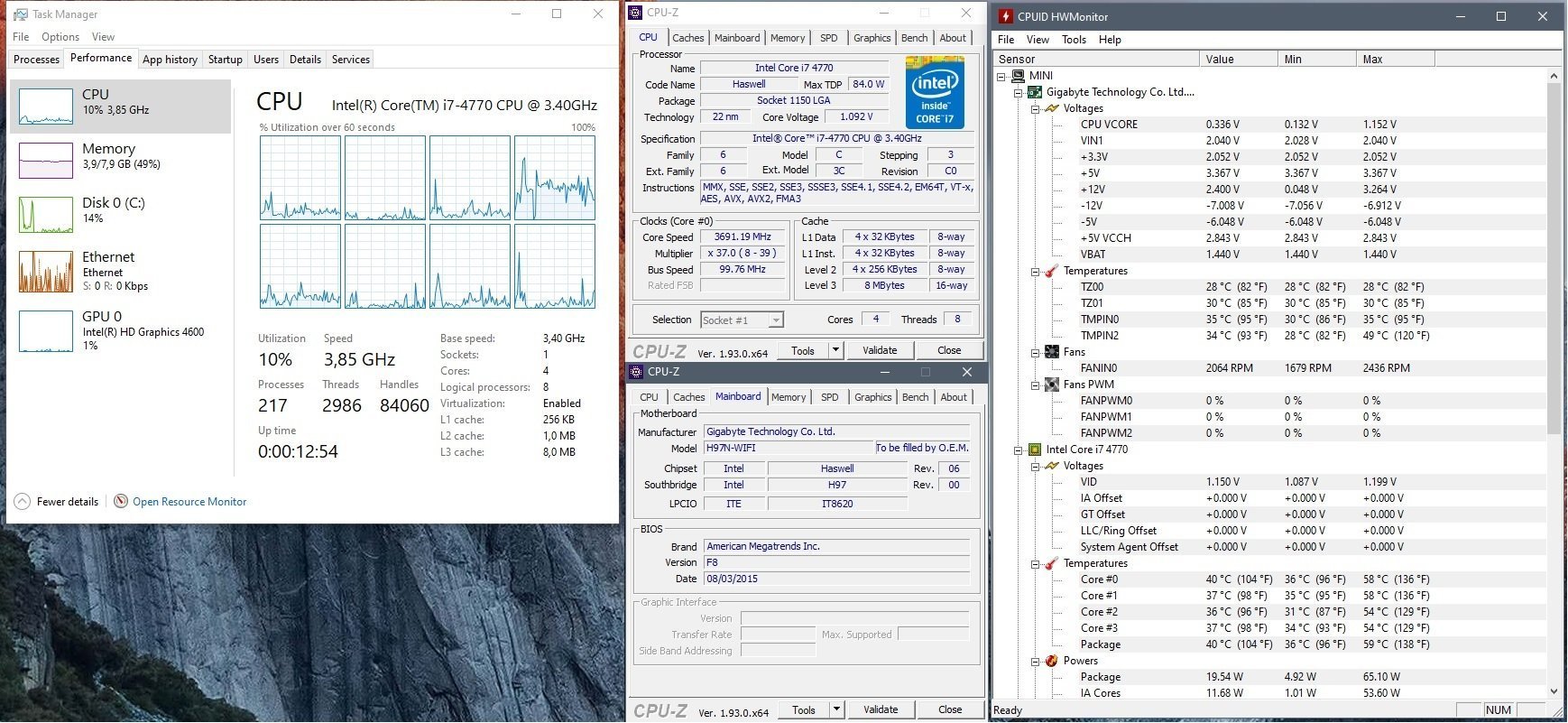Open Bench tab in lower CPU-Z window
The image size is (1568, 723).
[x=915, y=397]
